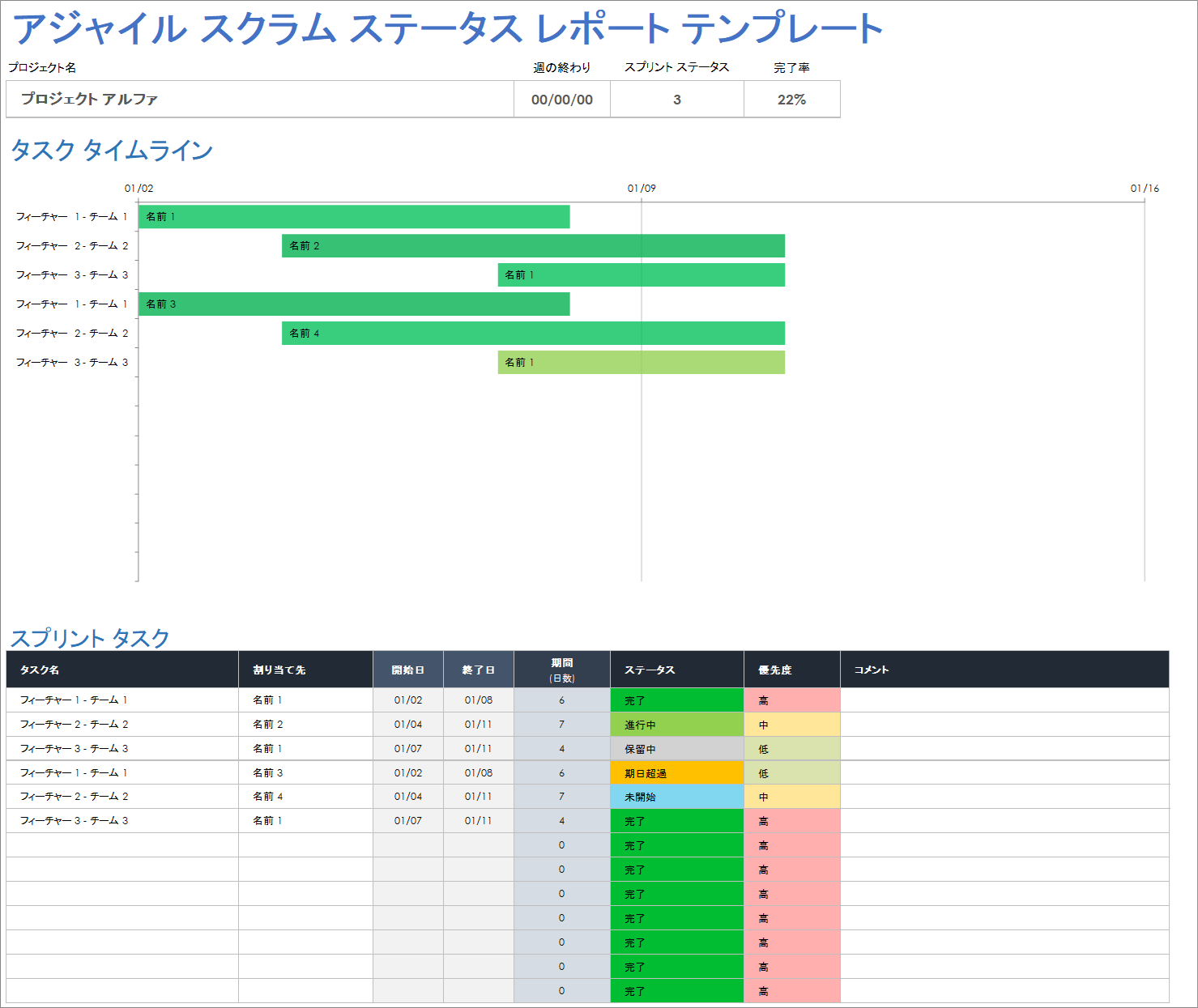The height and width of the screenshot is (1008, 1198).
Task: Select the task name cell in 名前 2 row
Action: (x=122, y=725)
